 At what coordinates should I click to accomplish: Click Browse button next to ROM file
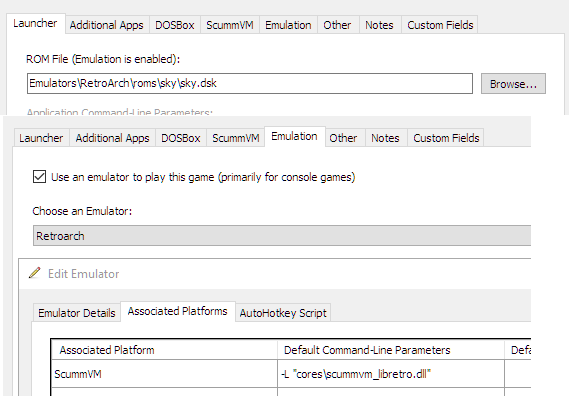(513, 84)
